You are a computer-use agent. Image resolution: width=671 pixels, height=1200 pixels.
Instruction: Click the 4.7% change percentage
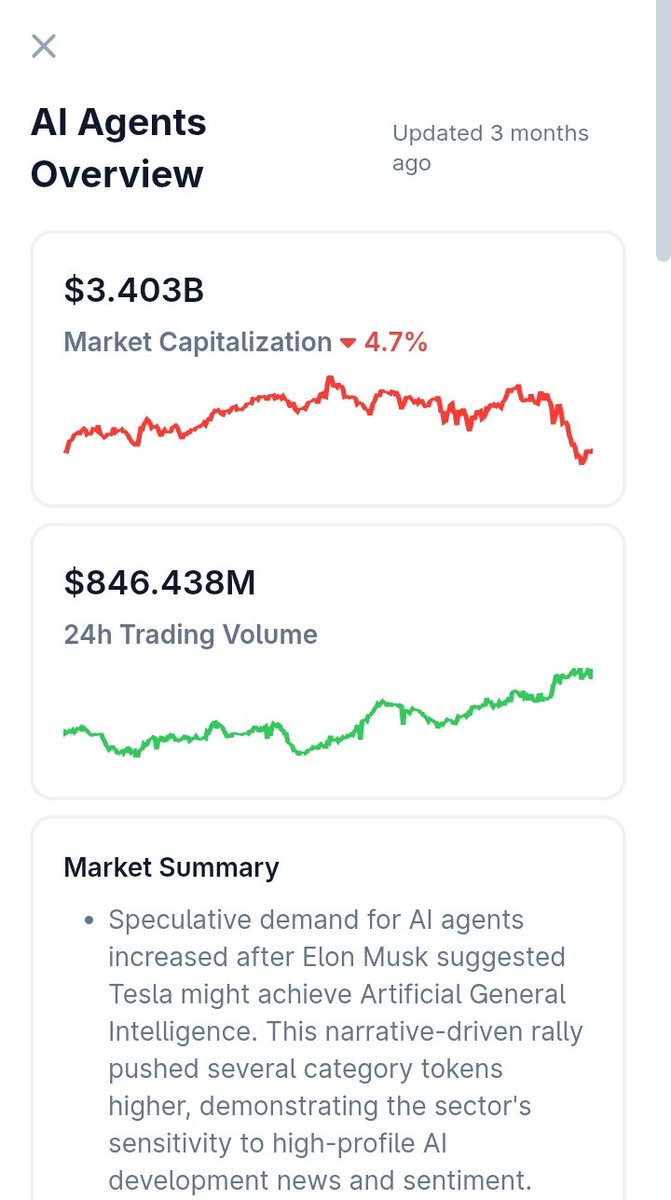click(396, 342)
